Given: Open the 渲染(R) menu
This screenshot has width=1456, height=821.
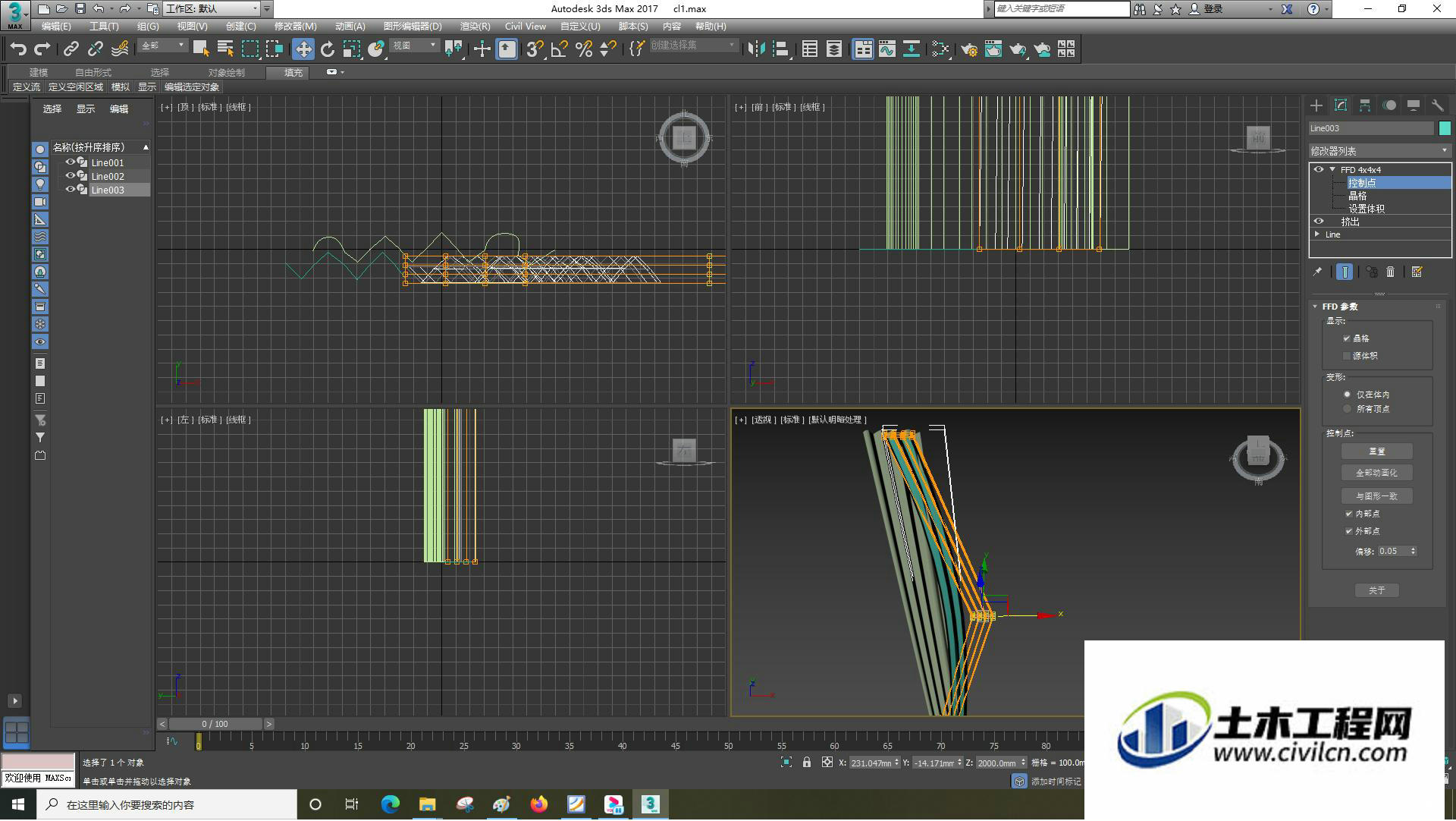Looking at the screenshot, I should (x=475, y=27).
